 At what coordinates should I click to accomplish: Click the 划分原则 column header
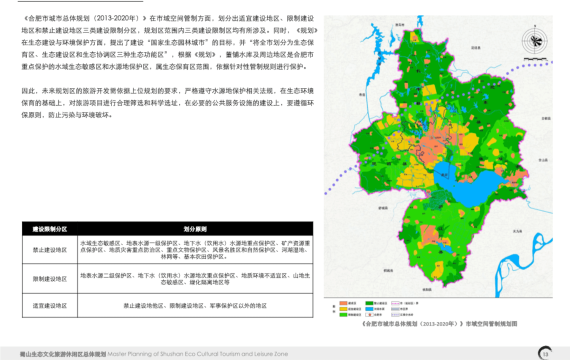click(195, 229)
